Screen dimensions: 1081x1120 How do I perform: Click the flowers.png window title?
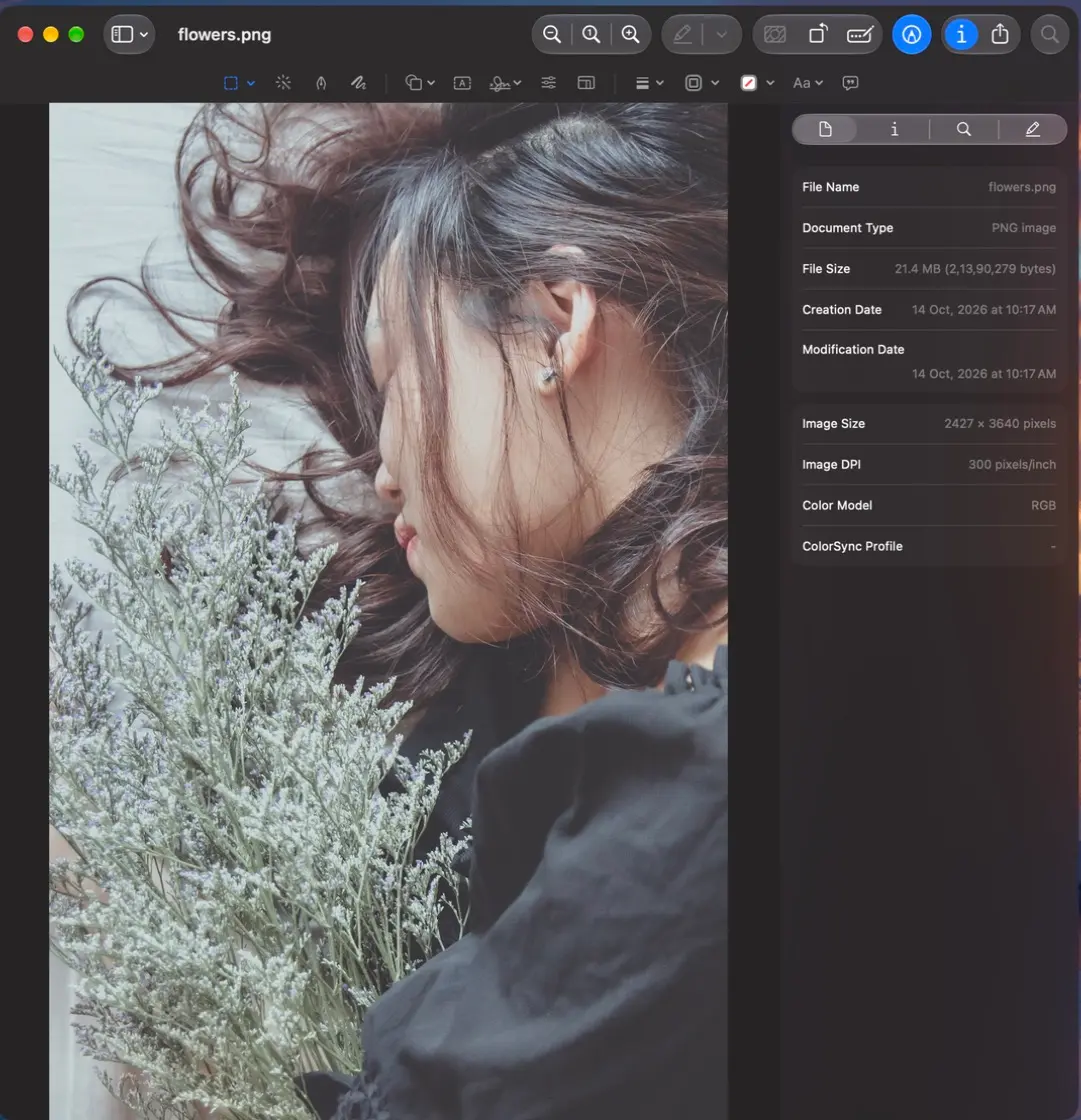224,34
